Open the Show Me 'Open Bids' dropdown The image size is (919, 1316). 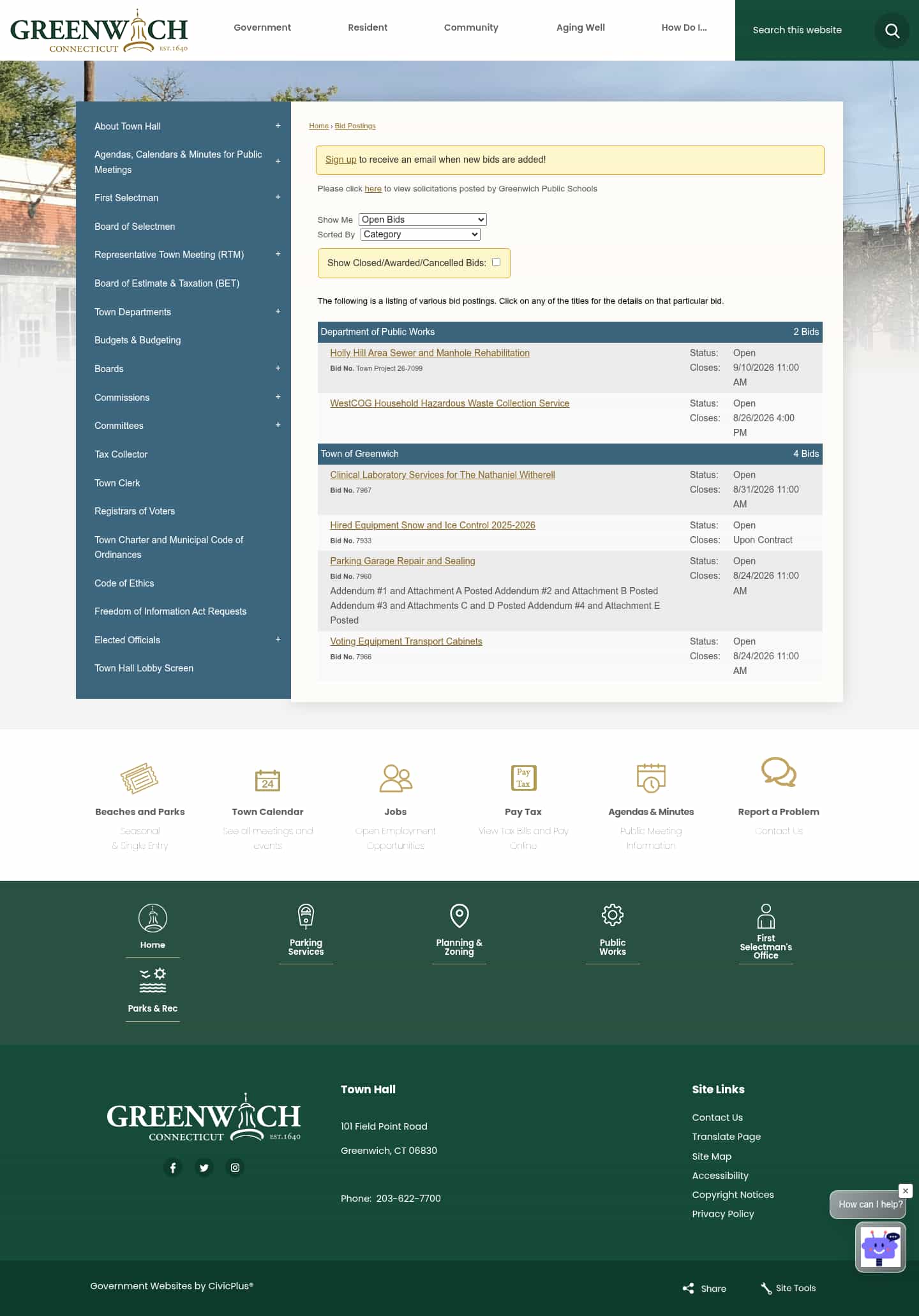point(422,220)
